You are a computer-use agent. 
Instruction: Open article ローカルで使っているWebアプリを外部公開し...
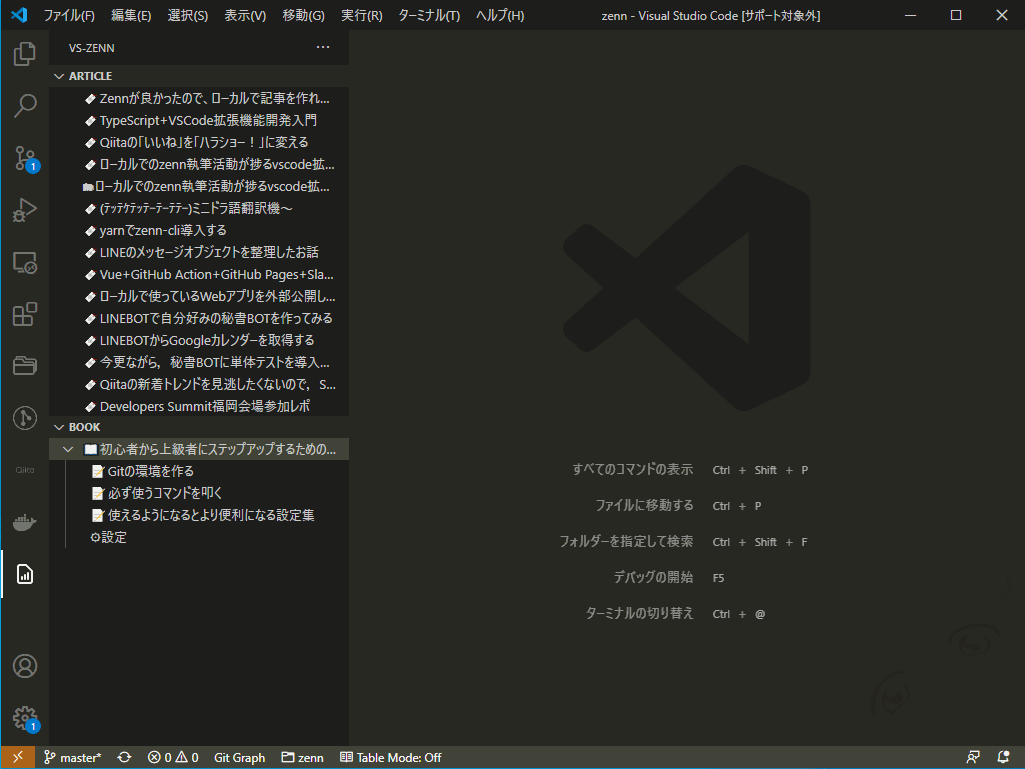199,296
